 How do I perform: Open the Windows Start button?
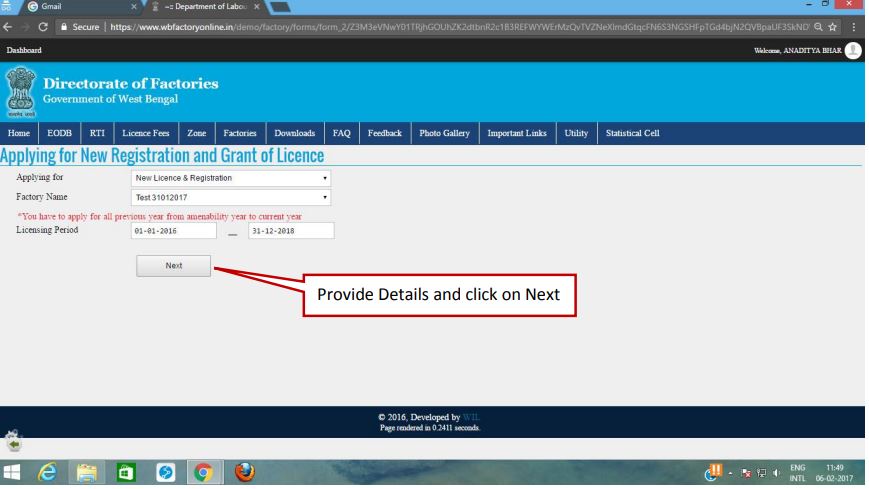12,473
